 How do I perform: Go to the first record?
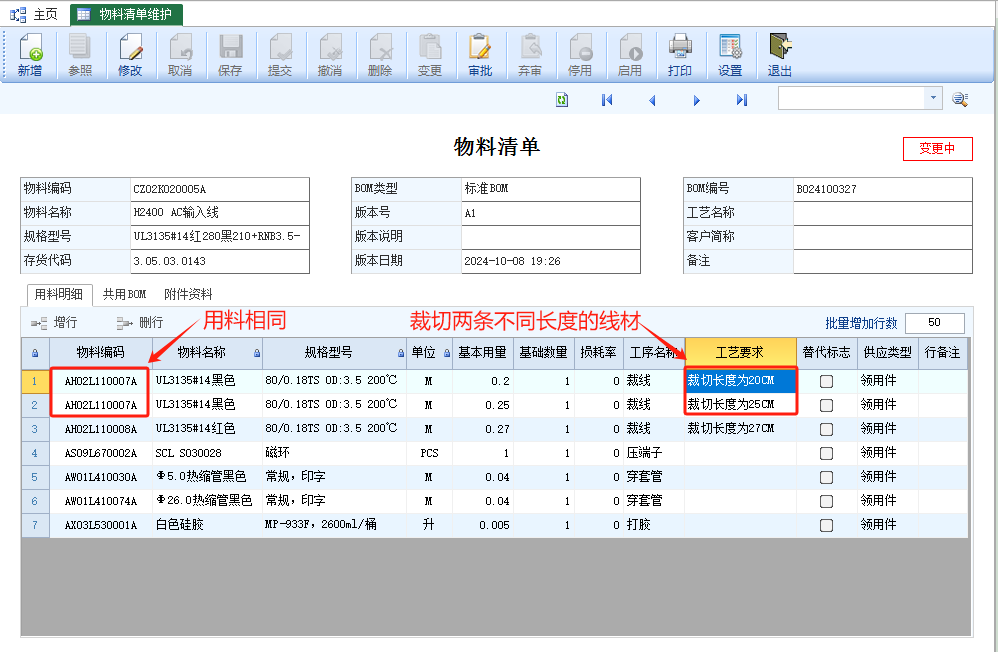tap(607, 100)
